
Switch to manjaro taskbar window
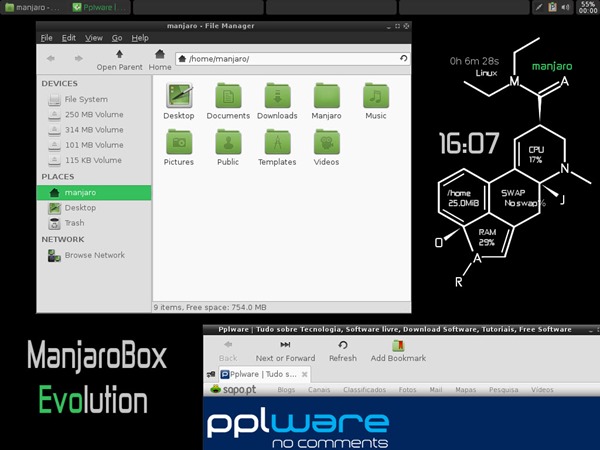pos(32,7)
